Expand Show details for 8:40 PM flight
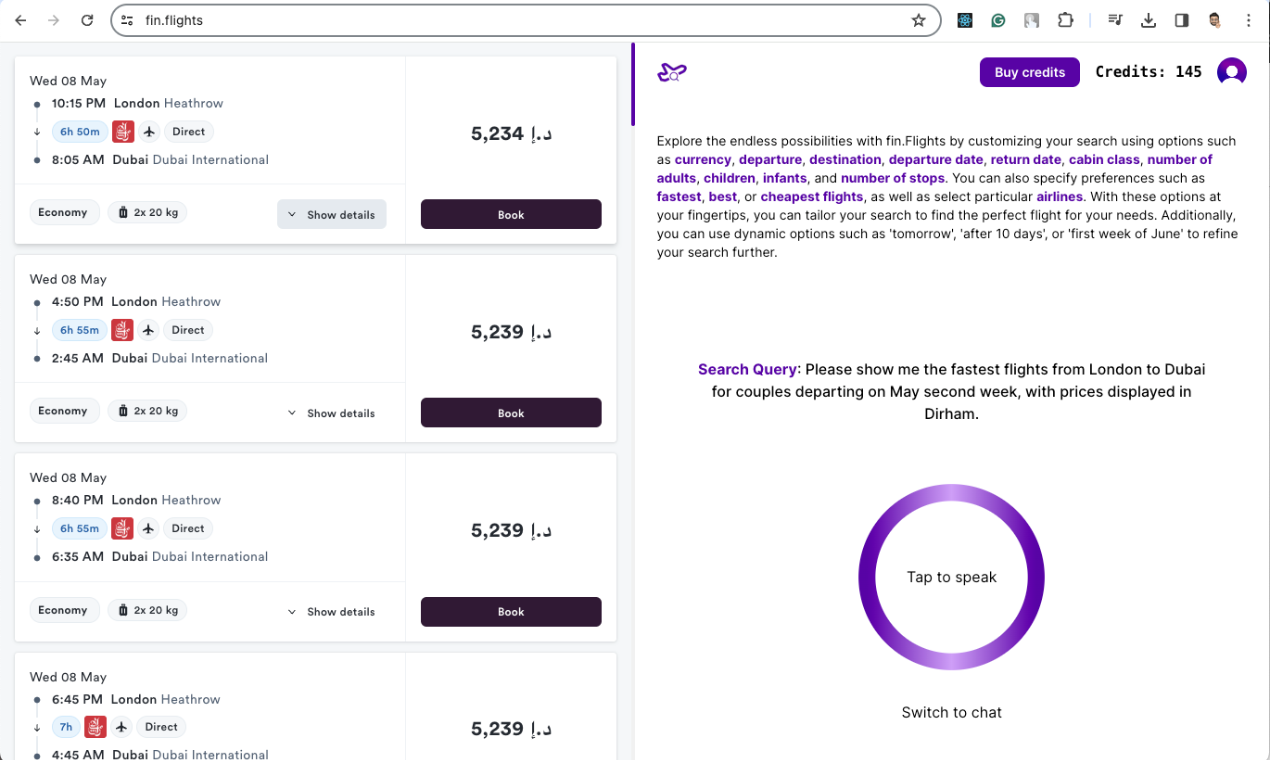Image resolution: width=1270 pixels, height=760 pixels. (x=331, y=612)
